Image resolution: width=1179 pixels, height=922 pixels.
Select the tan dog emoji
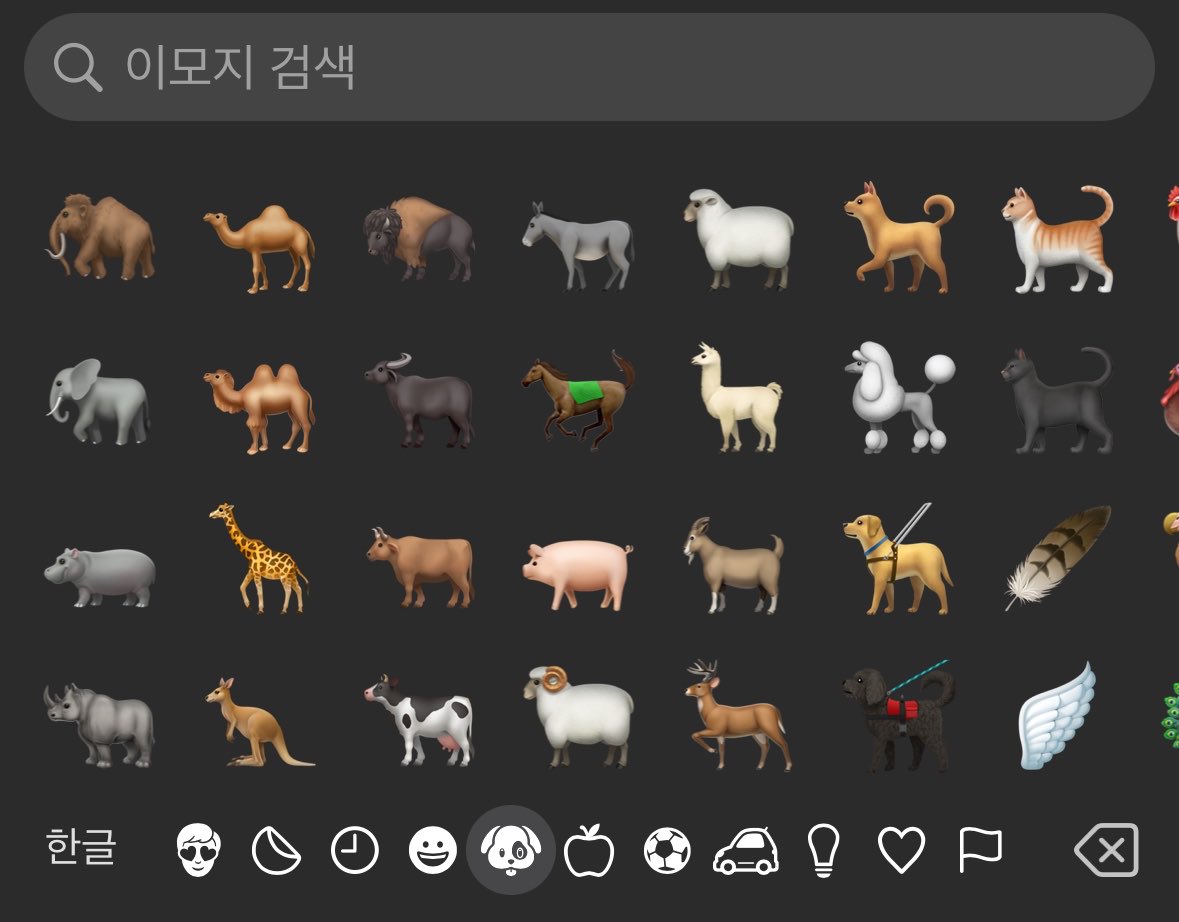click(x=899, y=237)
